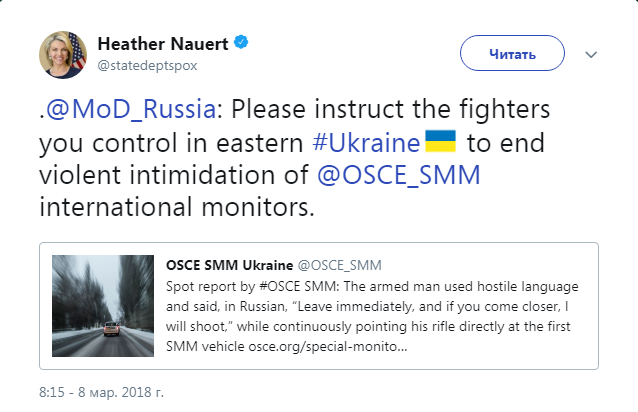The image size is (638, 412).
Task: Open the @OSCE_SMM handle in quoted tweet
Action: [340, 266]
